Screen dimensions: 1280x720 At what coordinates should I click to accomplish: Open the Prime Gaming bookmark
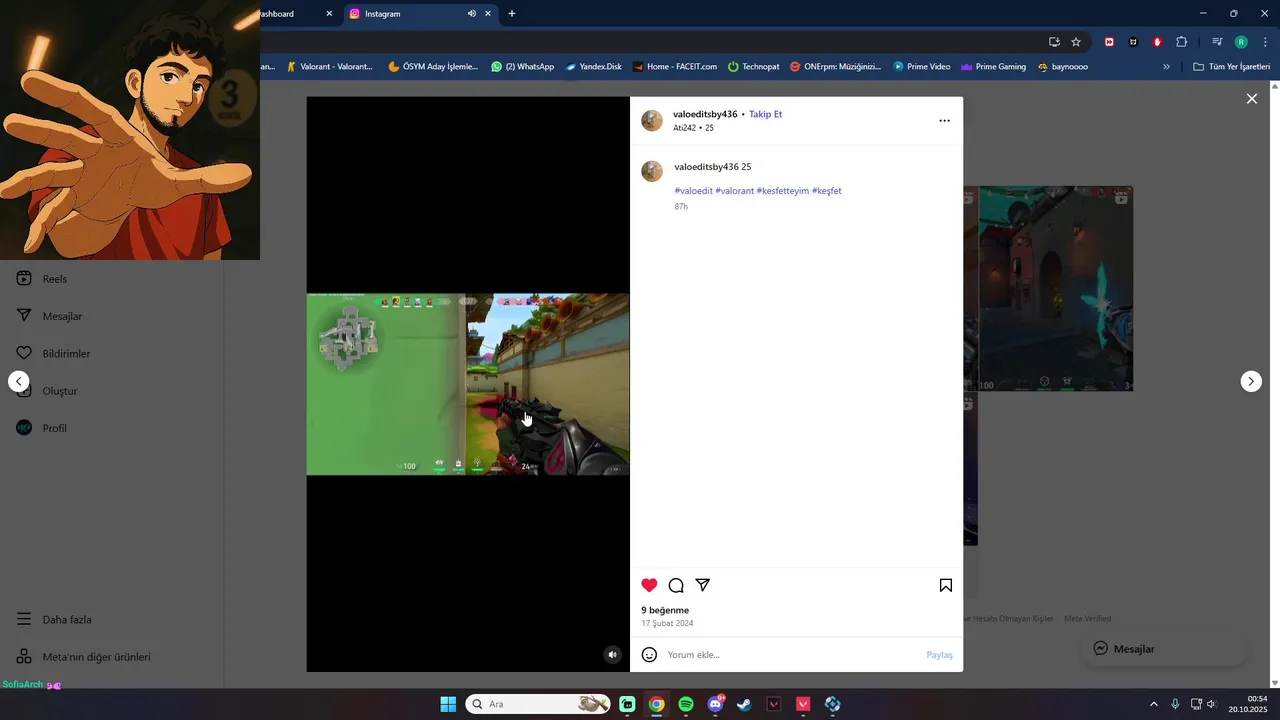pyautogui.click(x=993, y=67)
